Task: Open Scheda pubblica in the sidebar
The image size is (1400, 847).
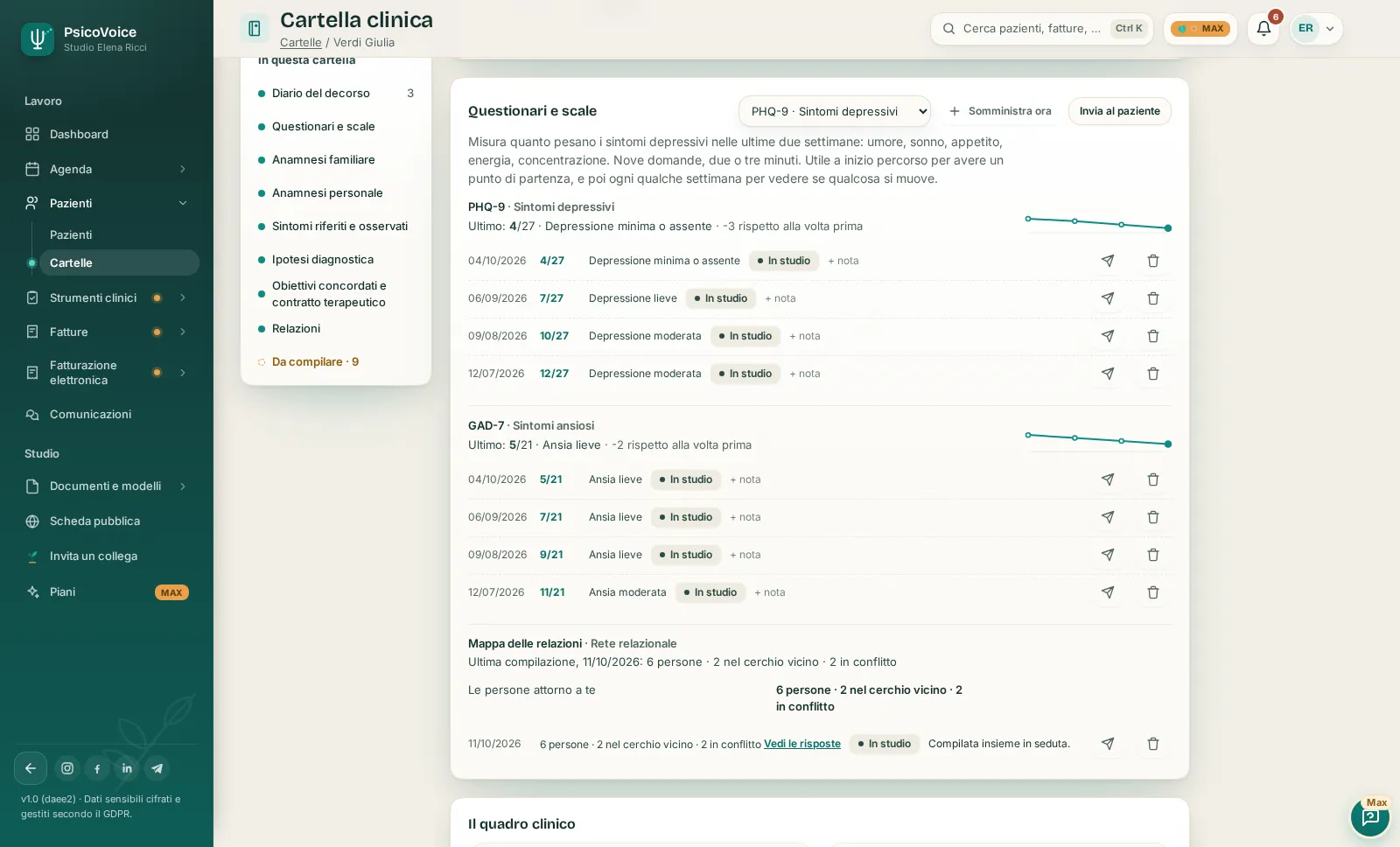Action: pyautogui.click(x=107, y=521)
